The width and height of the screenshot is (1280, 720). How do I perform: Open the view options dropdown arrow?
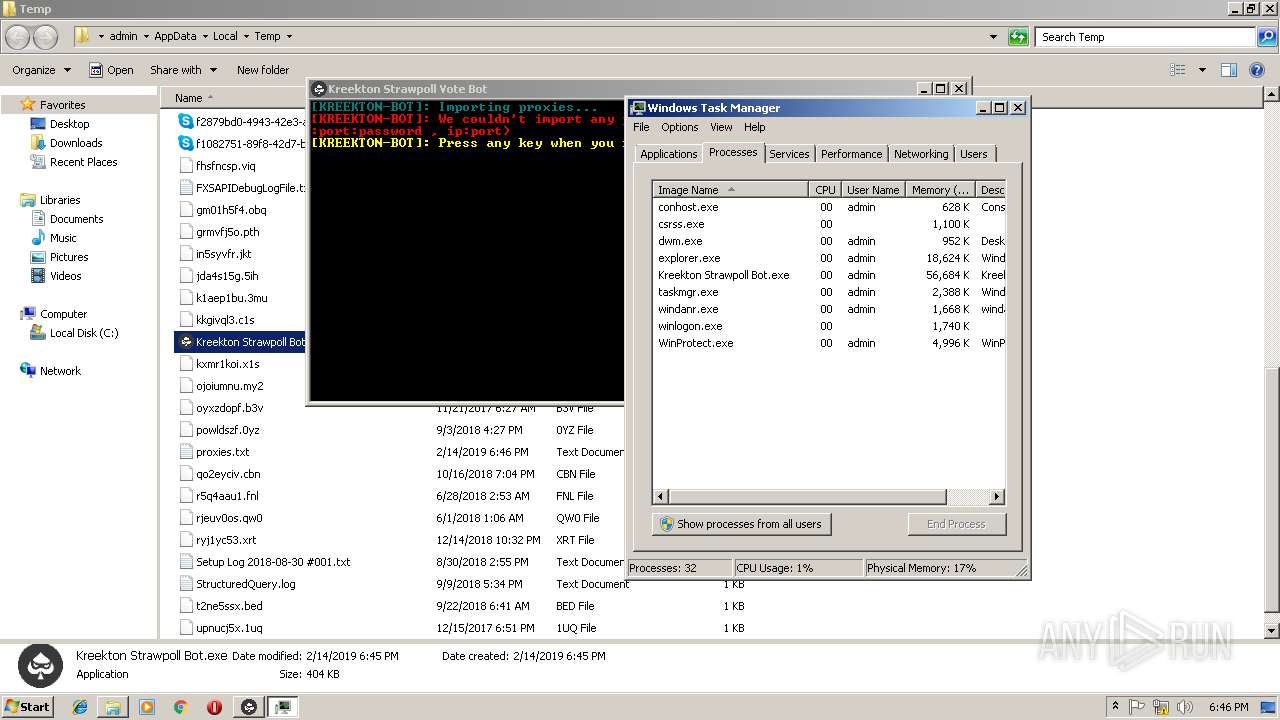click(1202, 70)
